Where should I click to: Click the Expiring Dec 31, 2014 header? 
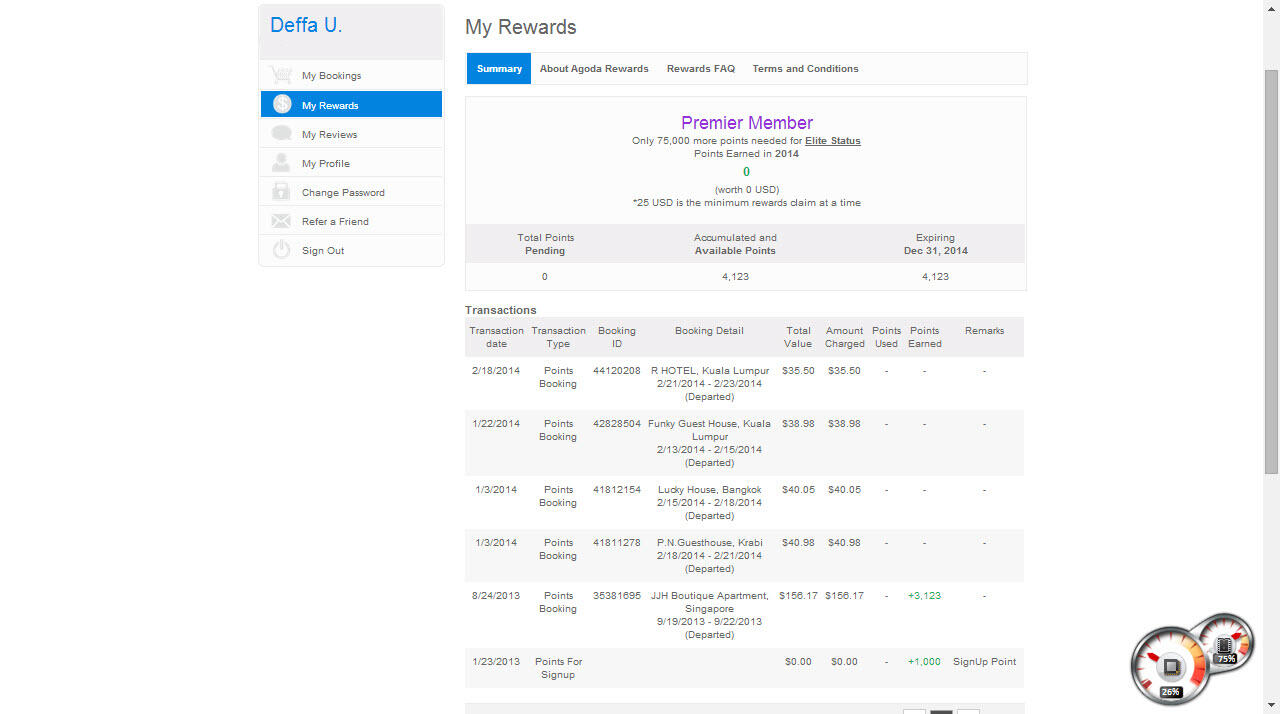click(935, 244)
